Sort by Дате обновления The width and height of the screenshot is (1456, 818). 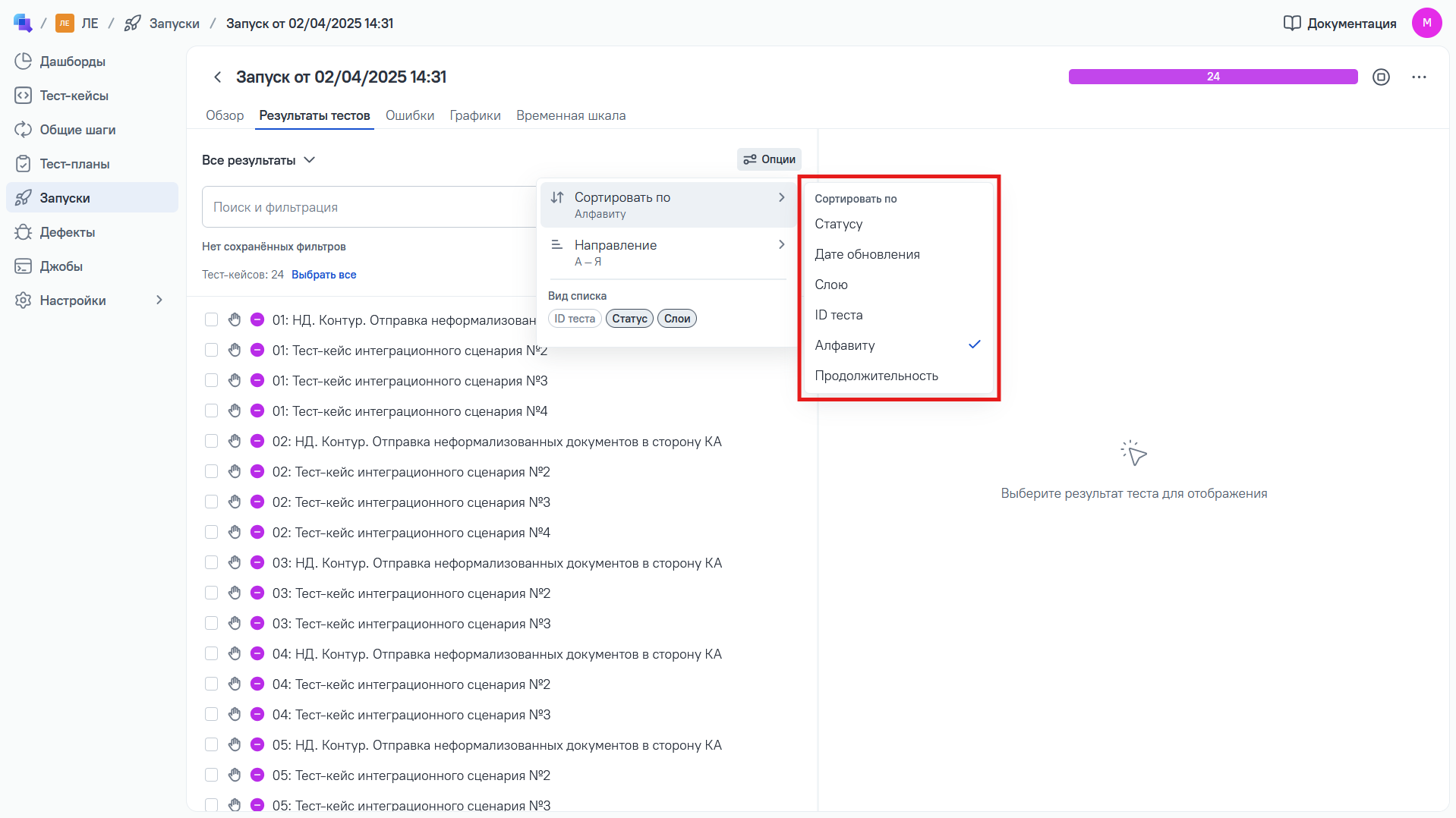coord(899,254)
